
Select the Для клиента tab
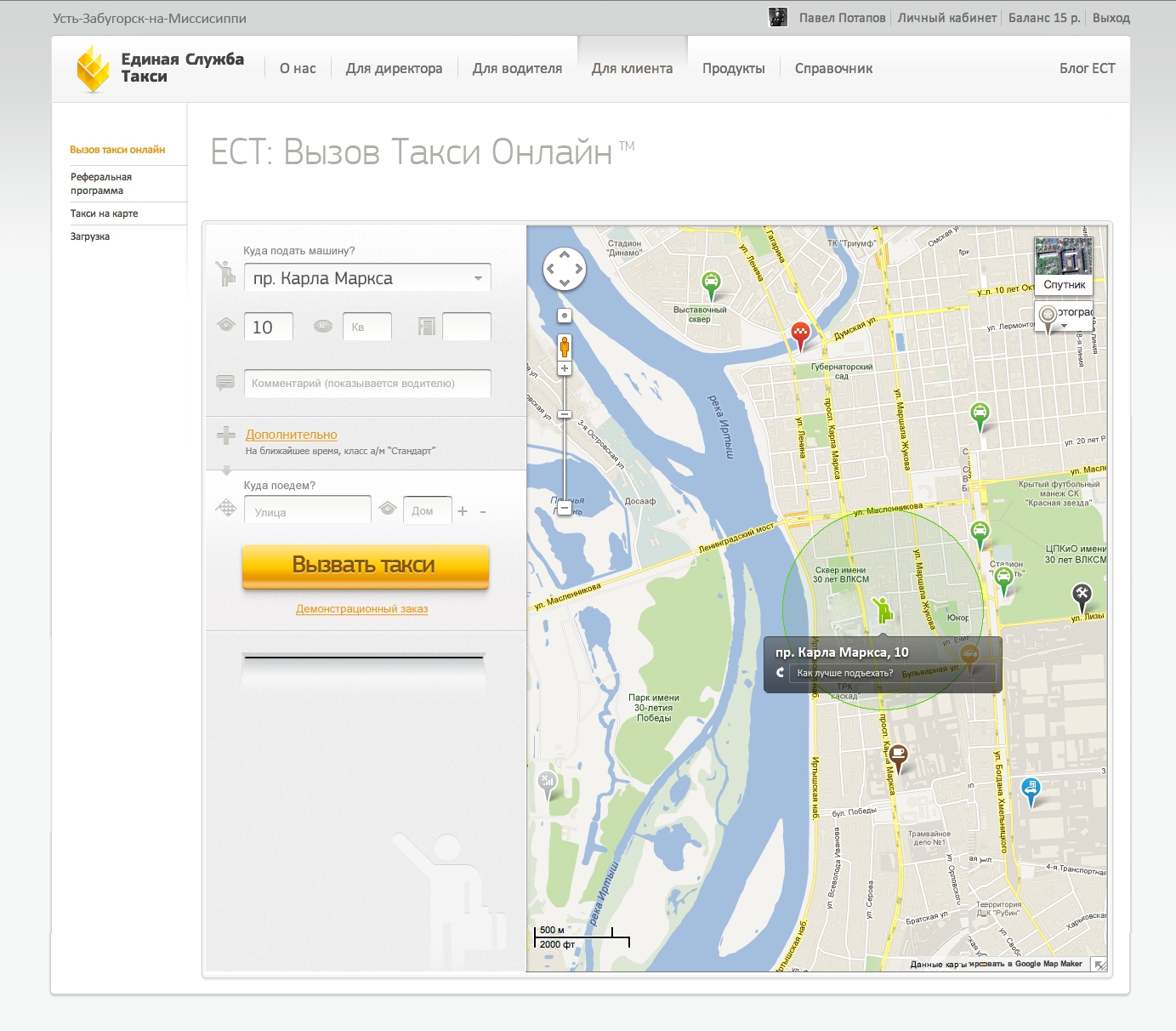(632, 68)
